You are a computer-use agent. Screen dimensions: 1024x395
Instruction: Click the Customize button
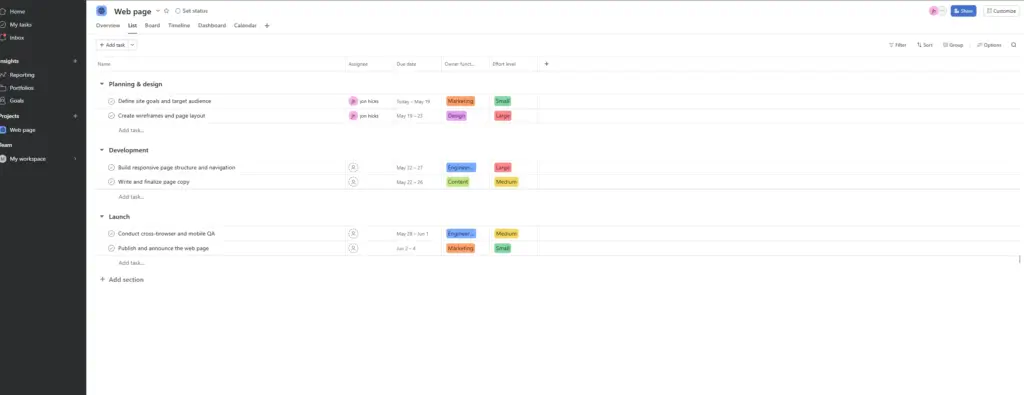[x=1001, y=11]
